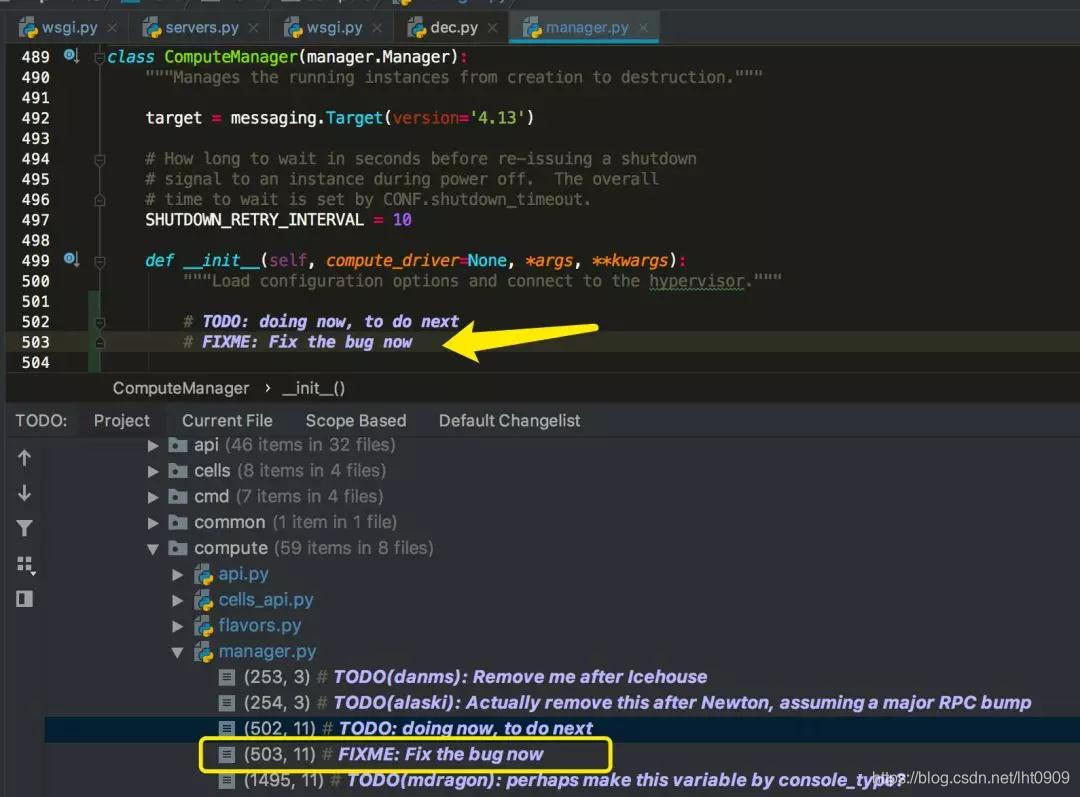Open the dec.py editor tab
Screen dimensions: 1080x797
coord(452,28)
